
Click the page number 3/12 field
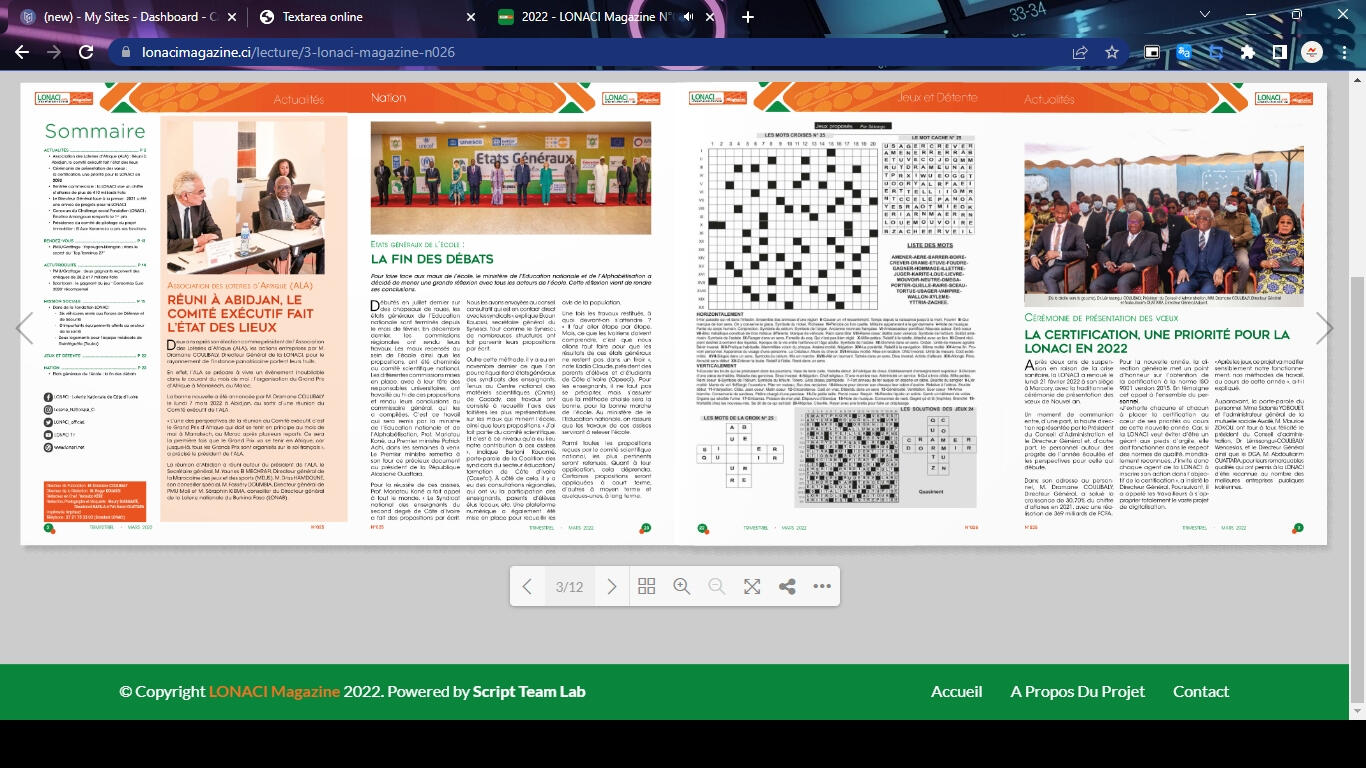click(569, 587)
